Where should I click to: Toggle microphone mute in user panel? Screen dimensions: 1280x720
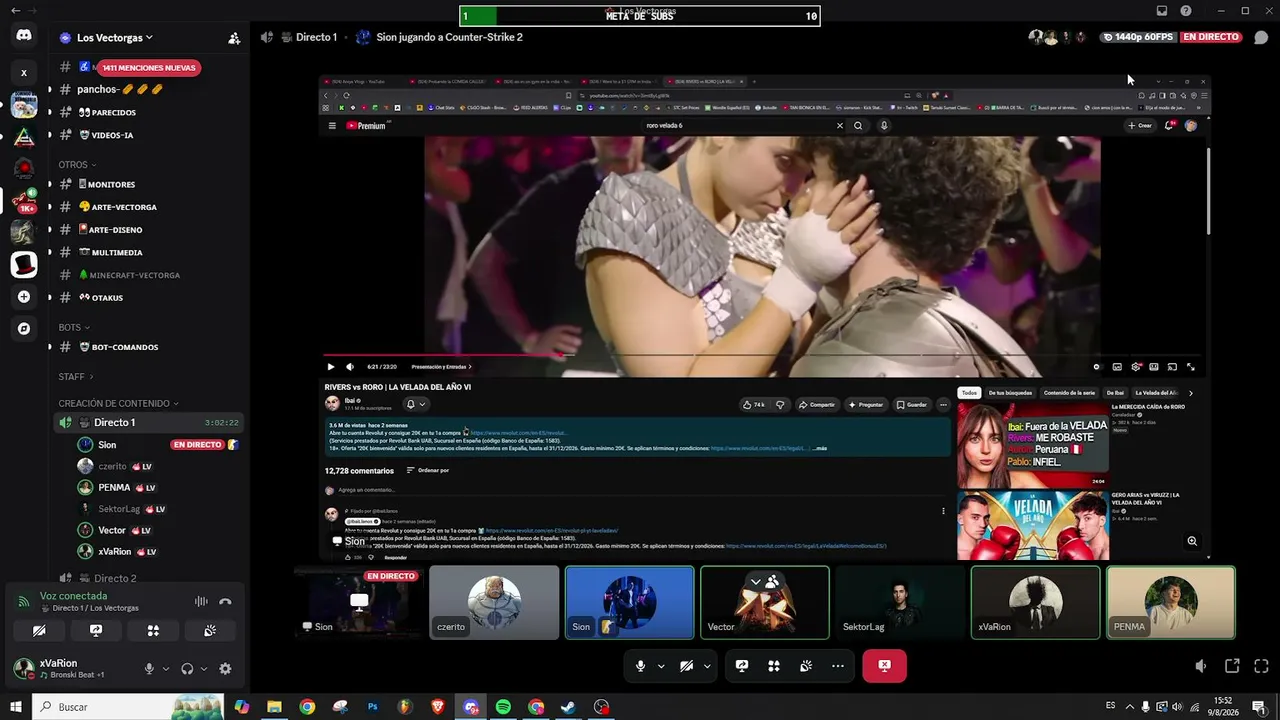pos(149,669)
